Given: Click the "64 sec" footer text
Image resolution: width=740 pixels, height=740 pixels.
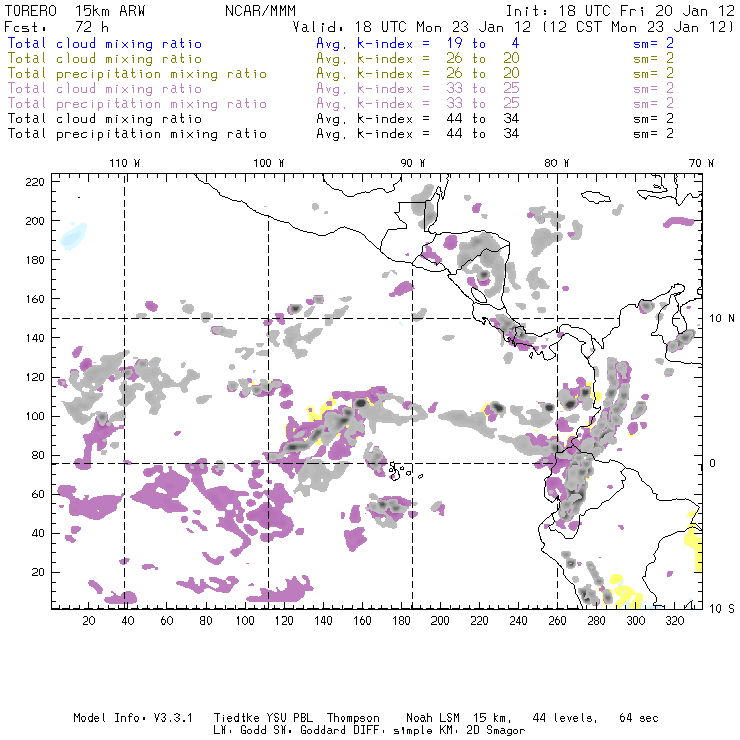Looking at the screenshot, I should pos(639,718).
